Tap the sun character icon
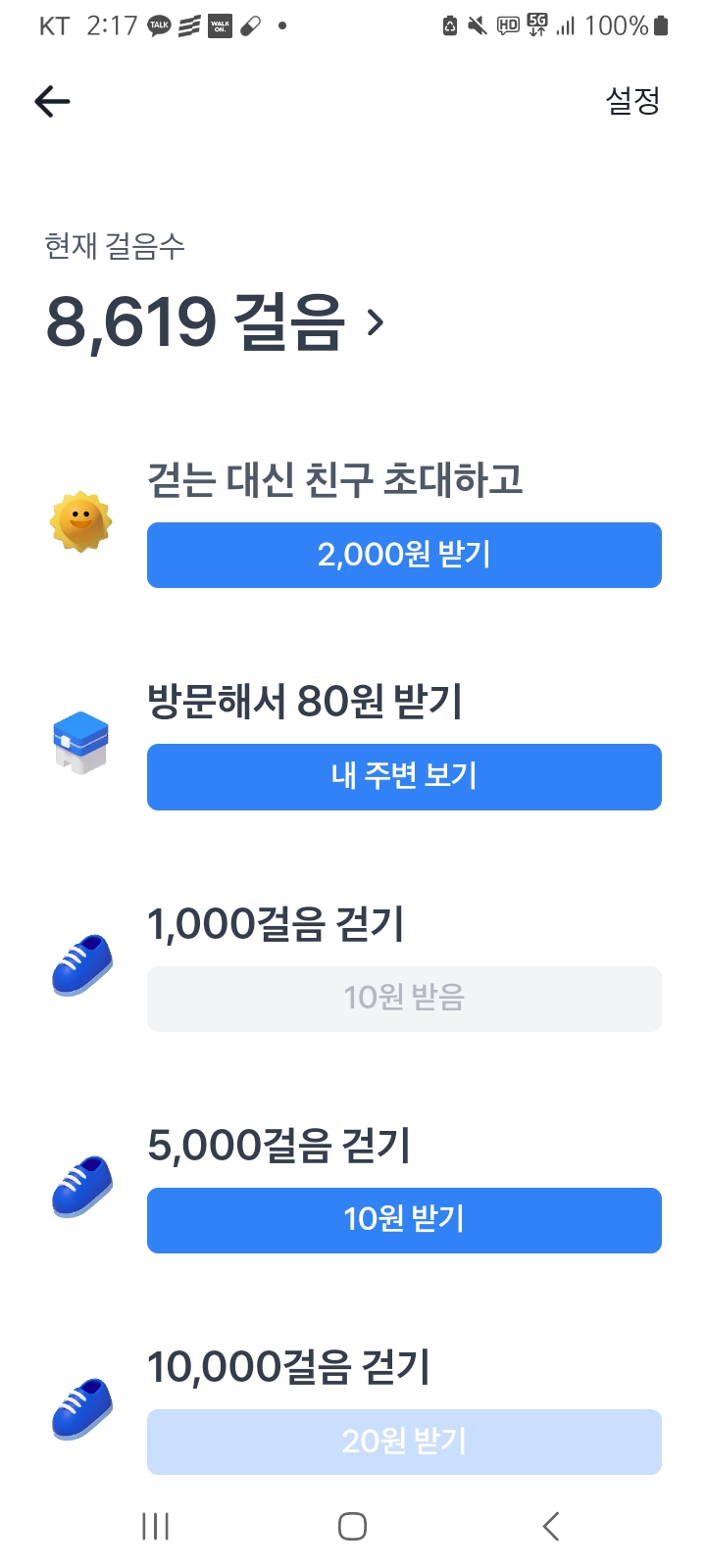 click(x=80, y=521)
